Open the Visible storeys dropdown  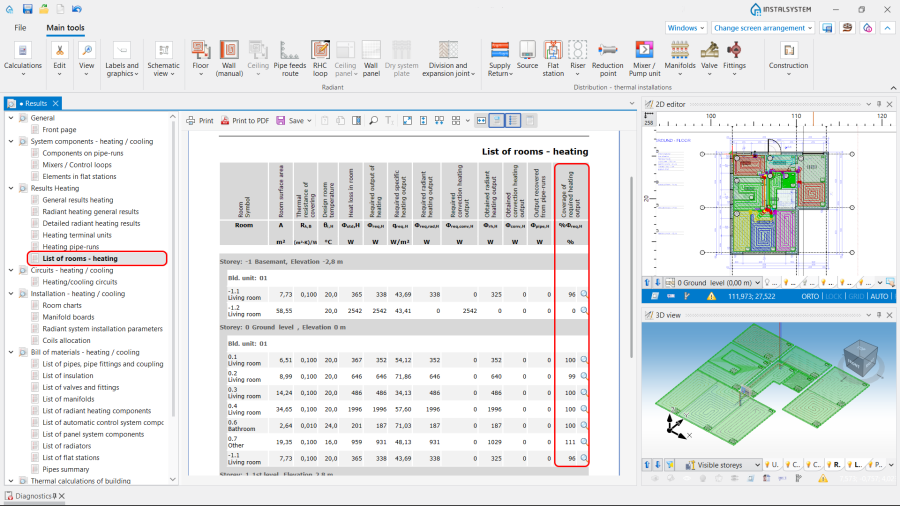pyautogui.click(x=724, y=465)
